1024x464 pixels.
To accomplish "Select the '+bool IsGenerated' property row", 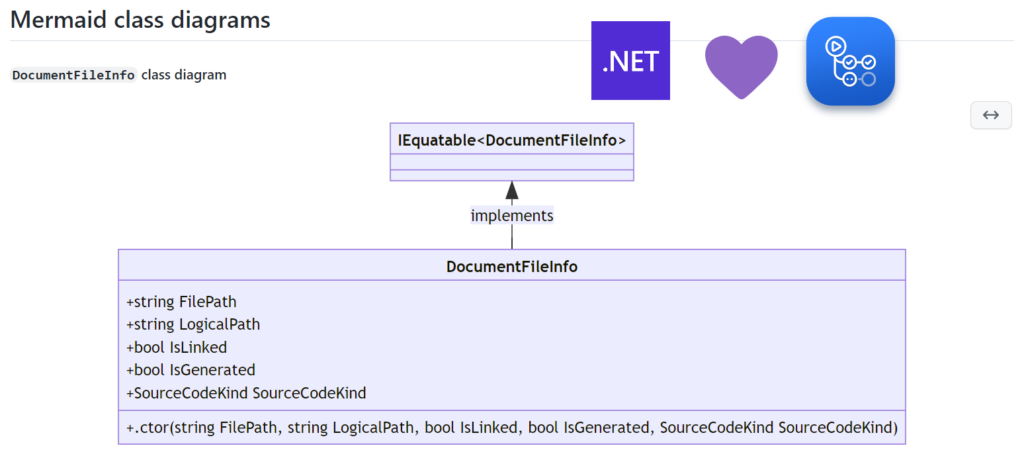I will tap(190, 370).
